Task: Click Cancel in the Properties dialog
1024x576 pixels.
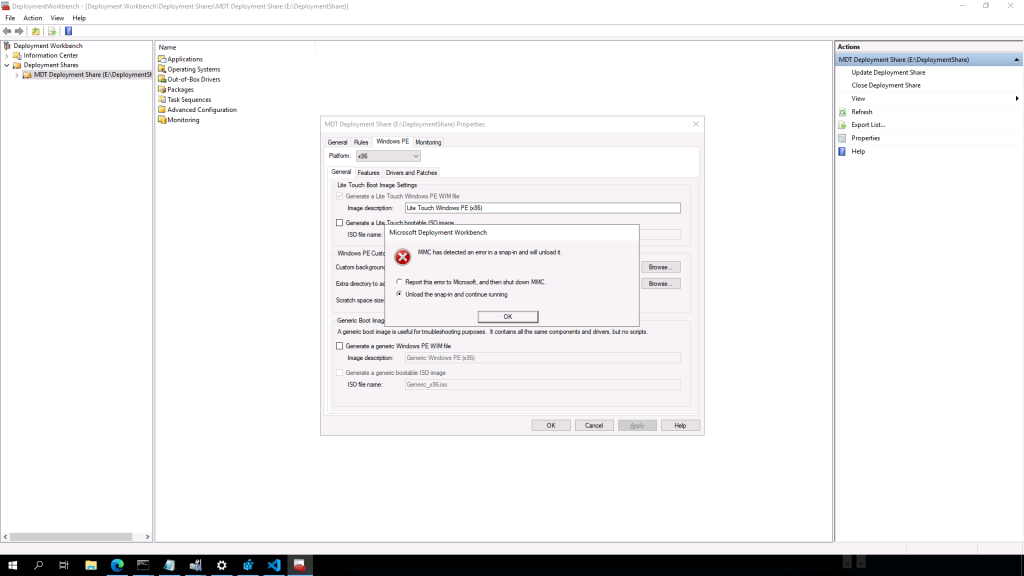Action: (594, 426)
